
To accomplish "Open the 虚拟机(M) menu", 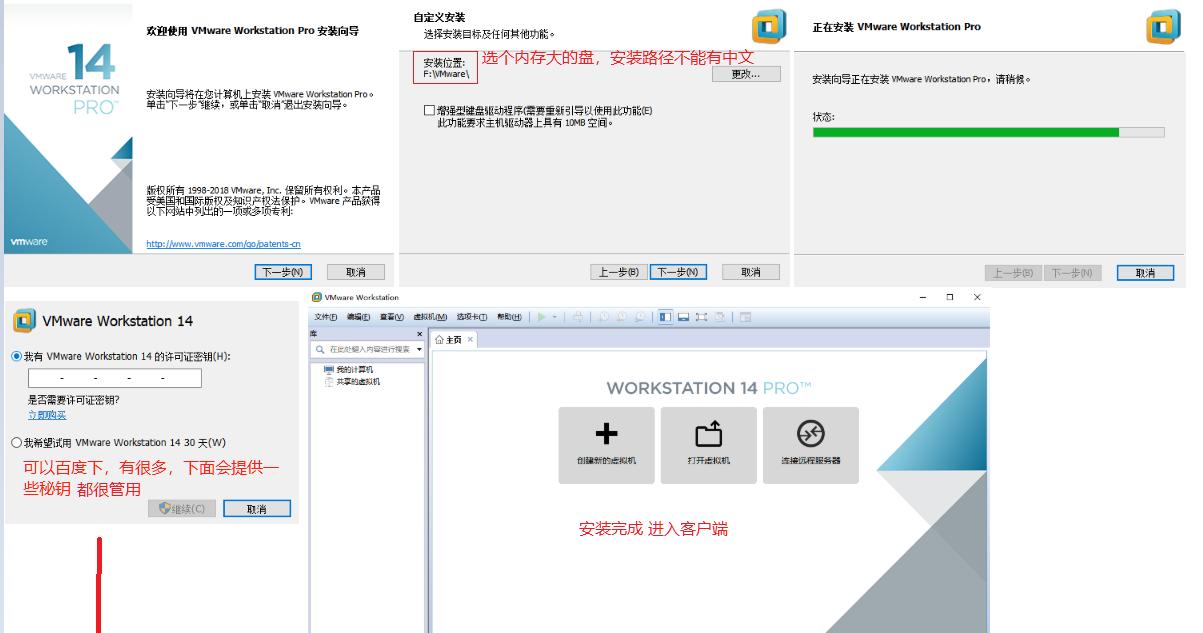I will tap(430, 317).
